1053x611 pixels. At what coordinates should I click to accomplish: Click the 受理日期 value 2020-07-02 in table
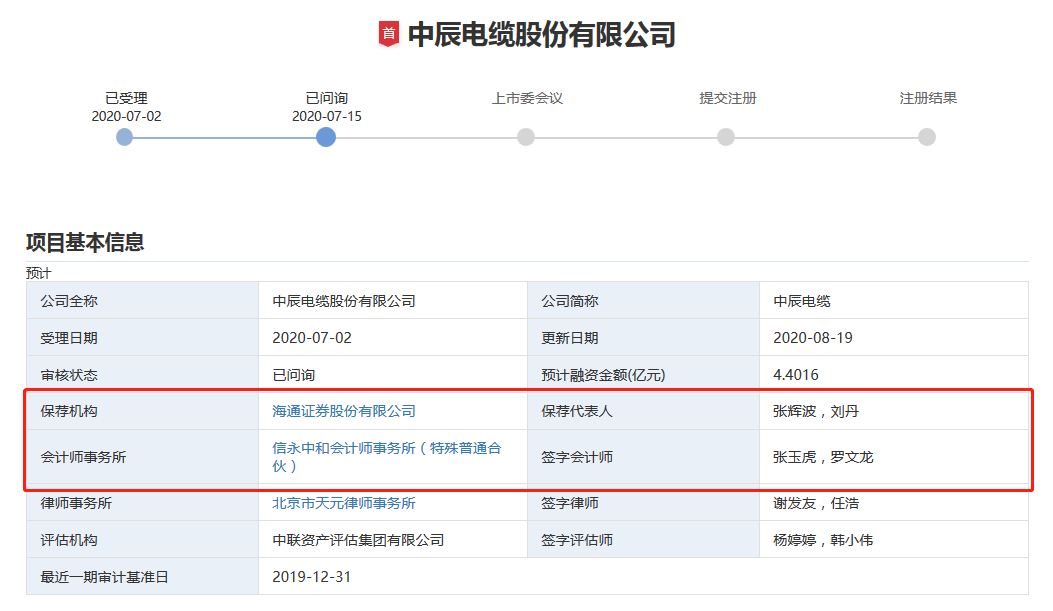(x=312, y=338)
